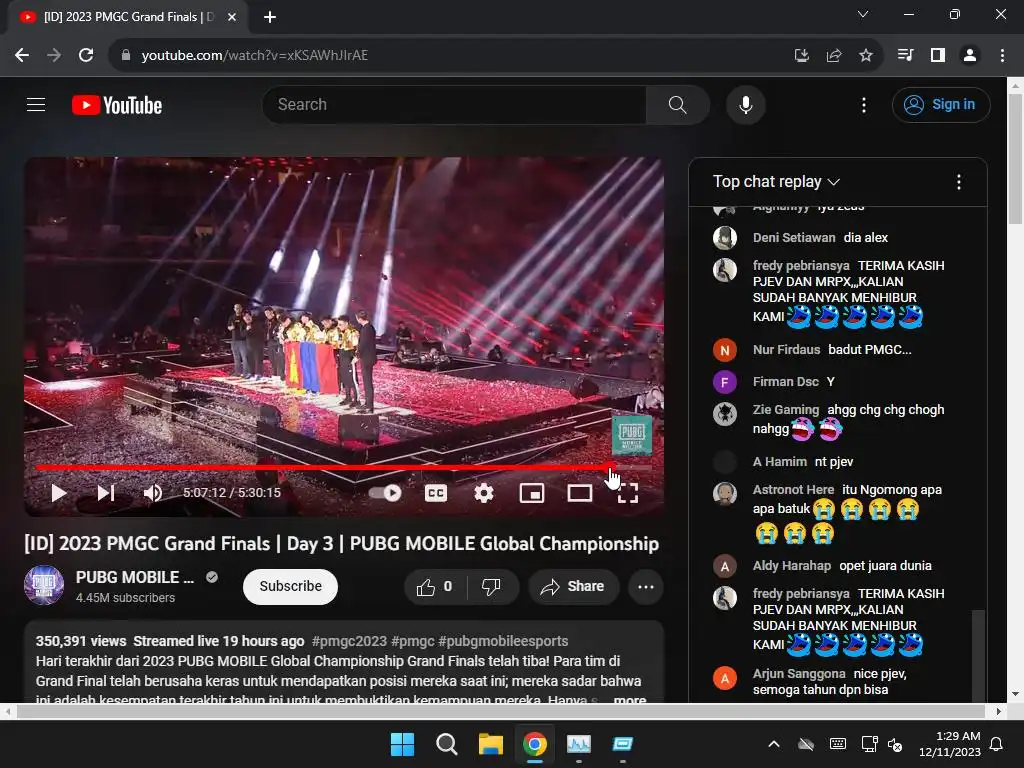This screenshot has width=1024, height=768.
Task: Reload the page
Action: (86, 56)
